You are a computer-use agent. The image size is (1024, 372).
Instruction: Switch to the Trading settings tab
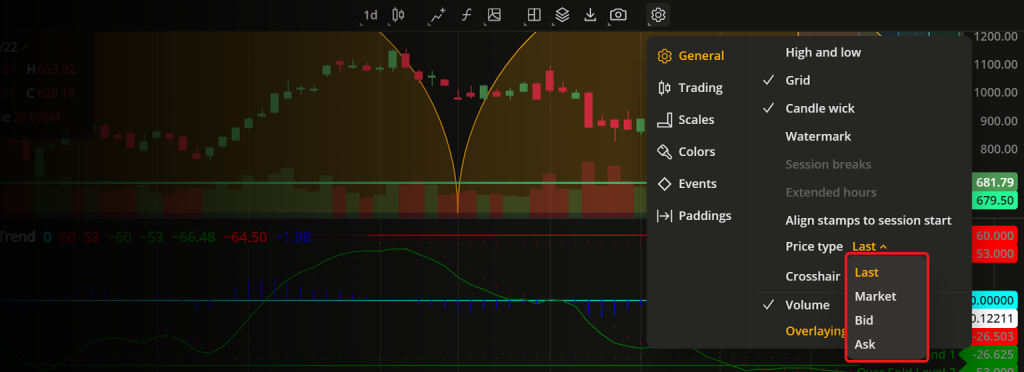(x=691, y=87)
